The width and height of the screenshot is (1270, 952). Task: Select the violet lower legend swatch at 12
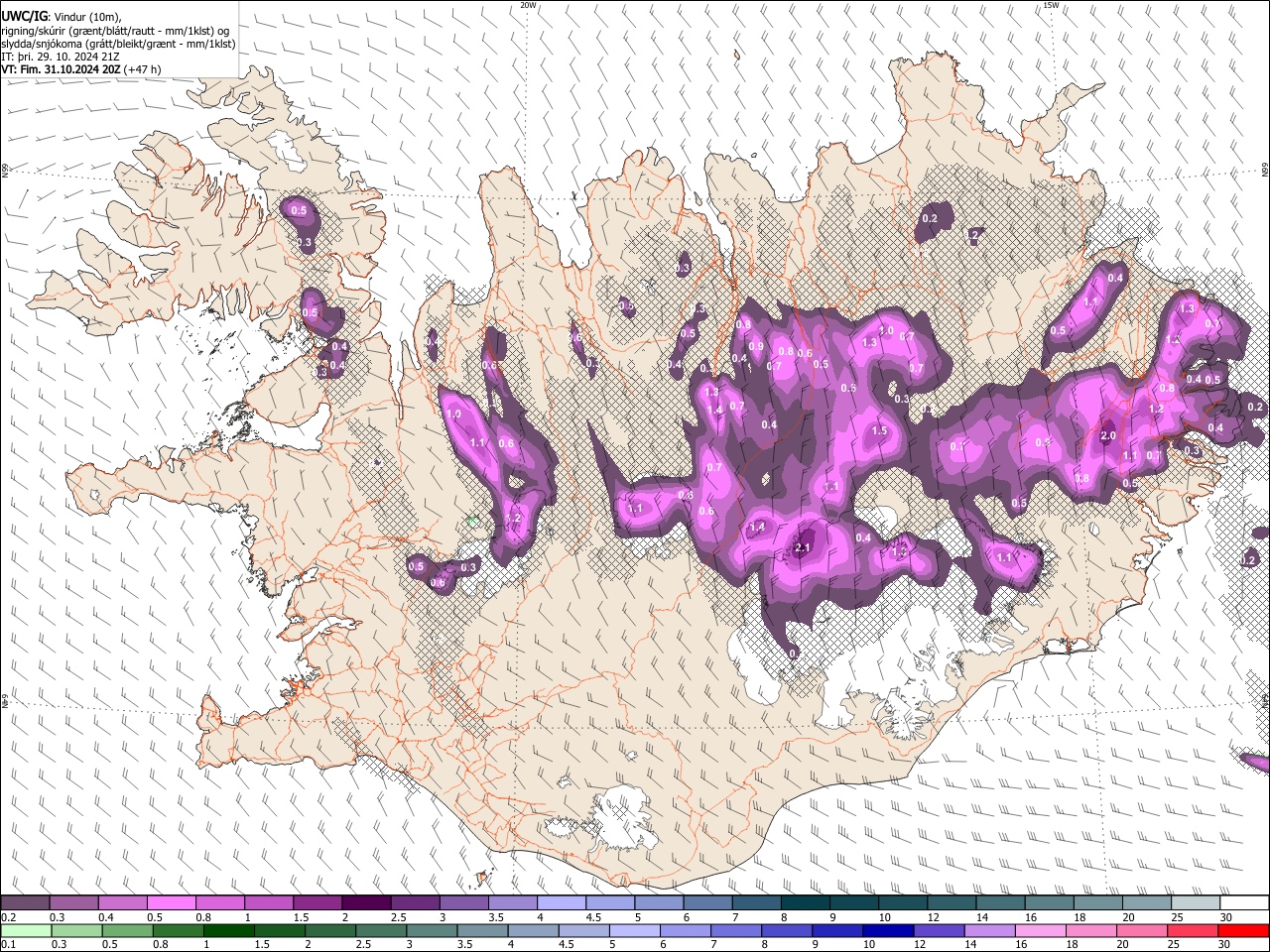point(938,930)
